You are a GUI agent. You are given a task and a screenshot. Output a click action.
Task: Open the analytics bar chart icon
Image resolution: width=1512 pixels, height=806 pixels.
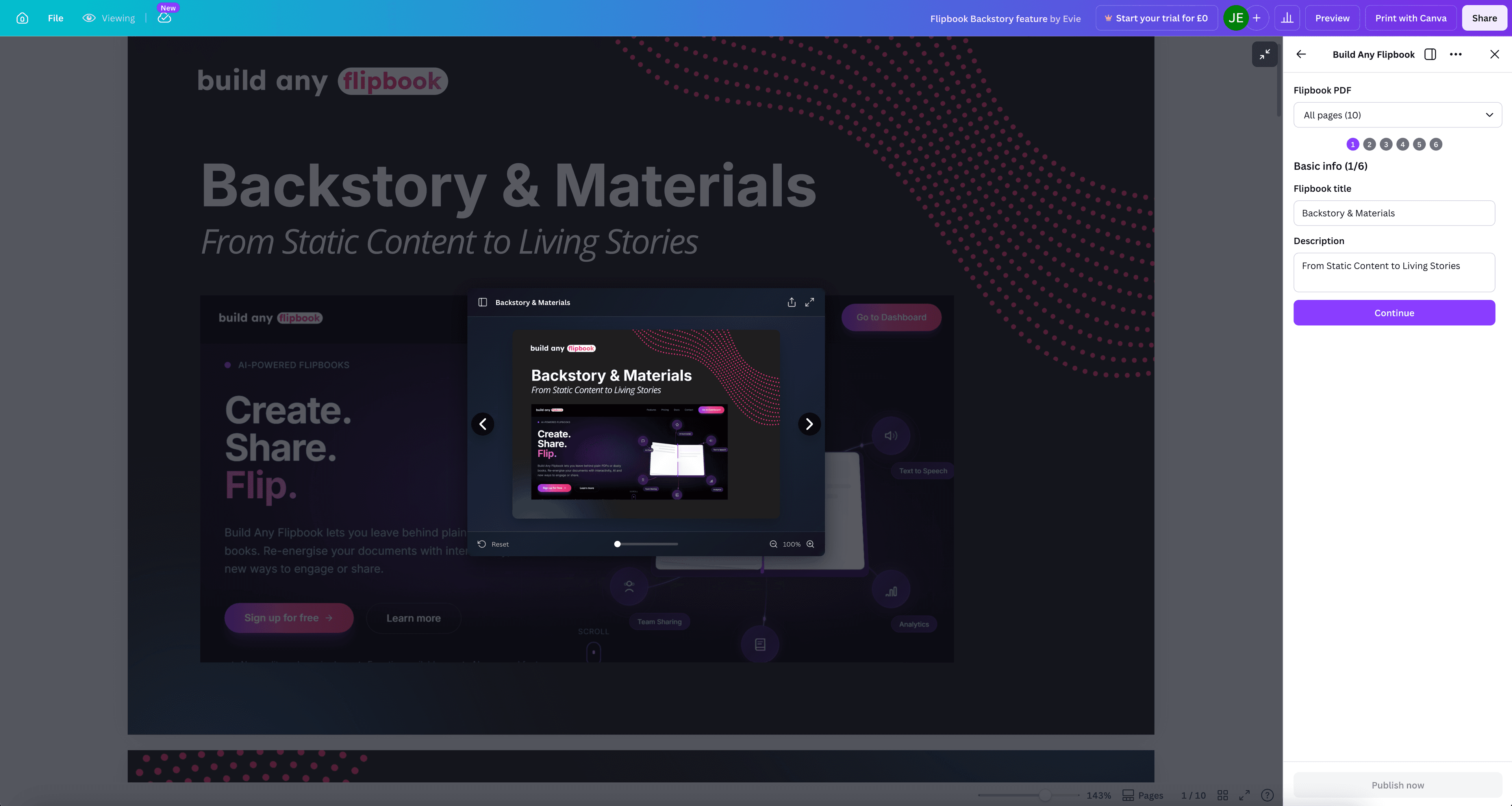click(x=1287, y=18)
